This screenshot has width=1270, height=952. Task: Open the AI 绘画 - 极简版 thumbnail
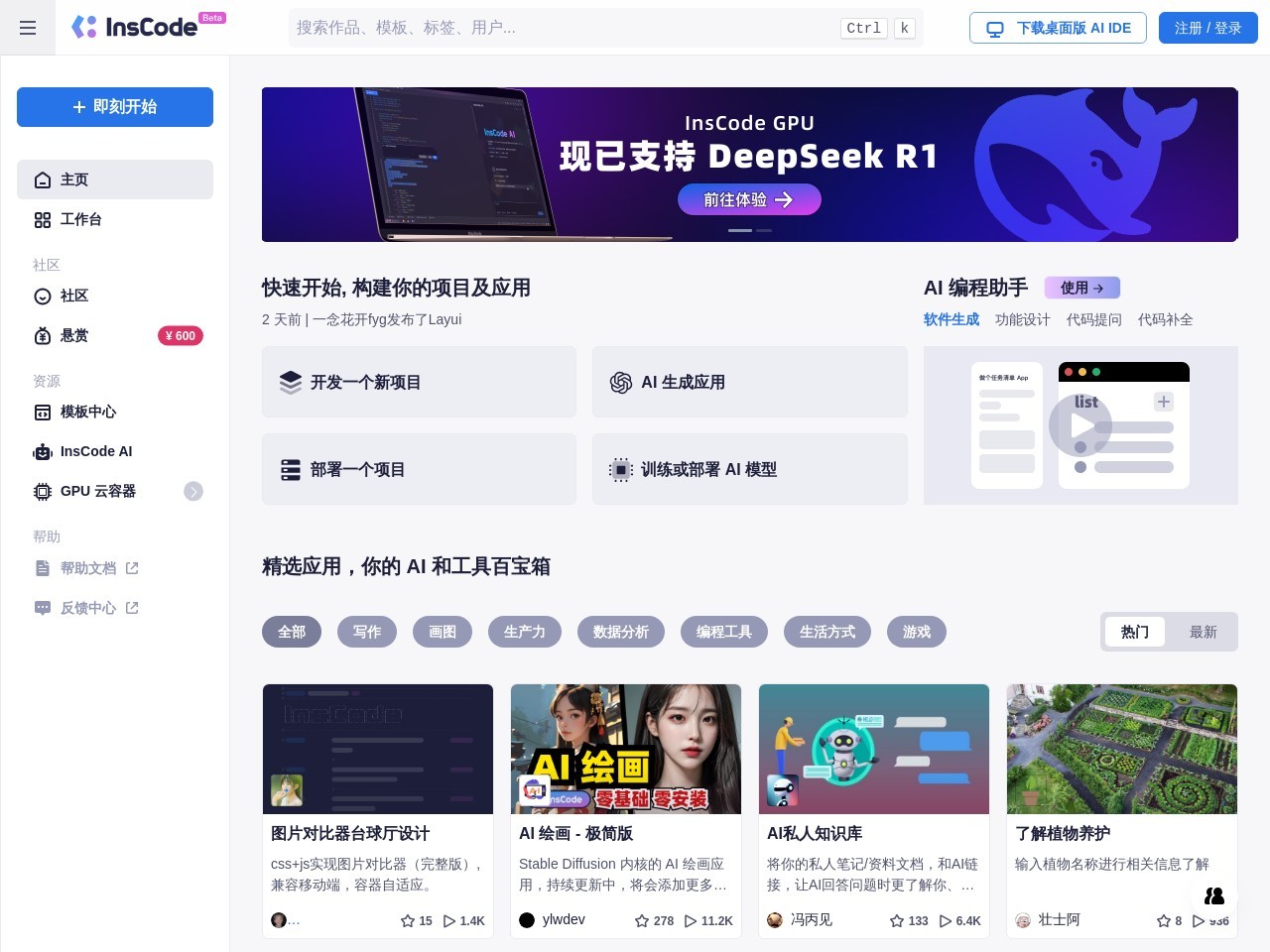pos(626,749)
